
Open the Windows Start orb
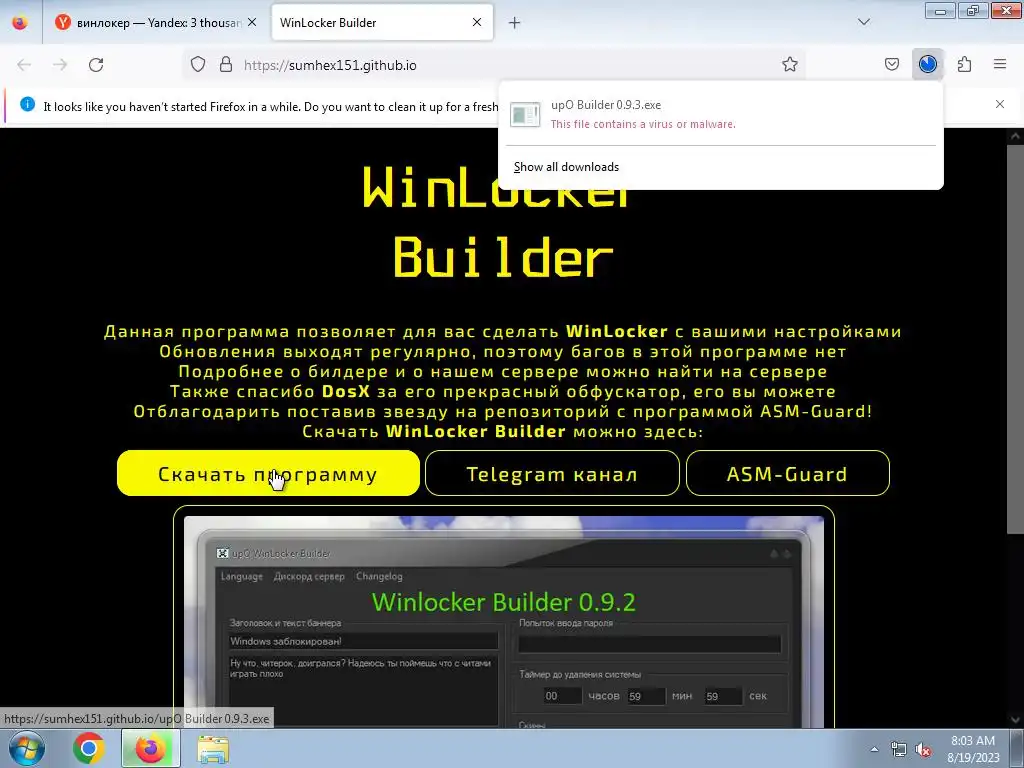click(x=26, y=748)
